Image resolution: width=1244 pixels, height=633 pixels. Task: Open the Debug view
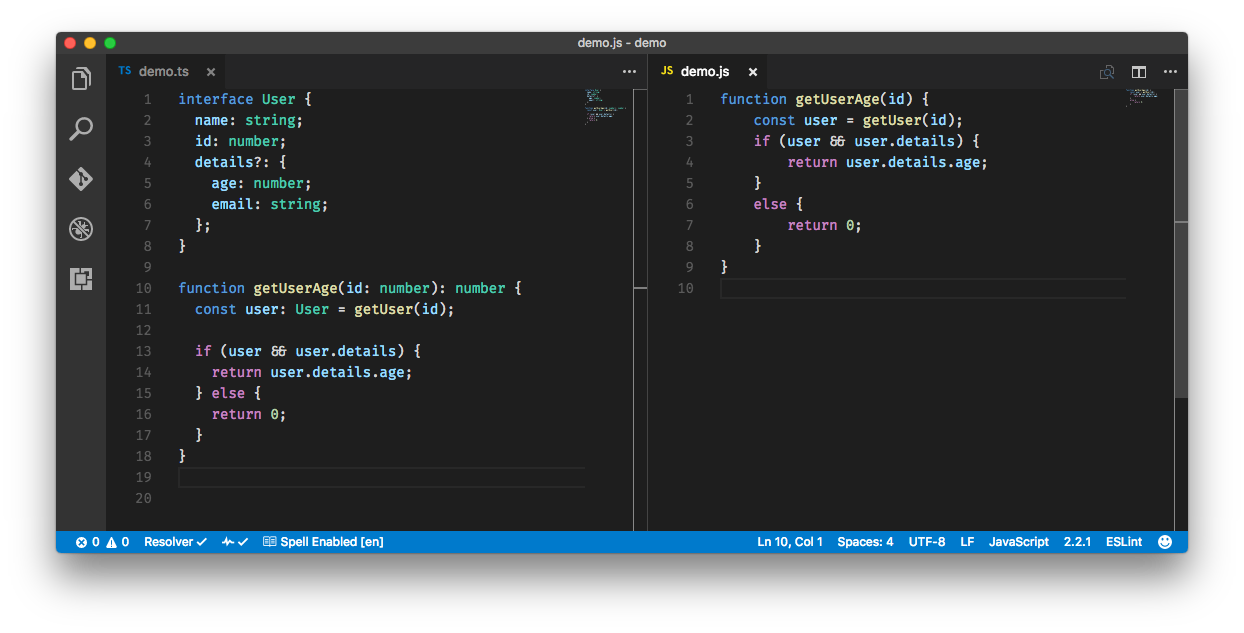[81, 229]
